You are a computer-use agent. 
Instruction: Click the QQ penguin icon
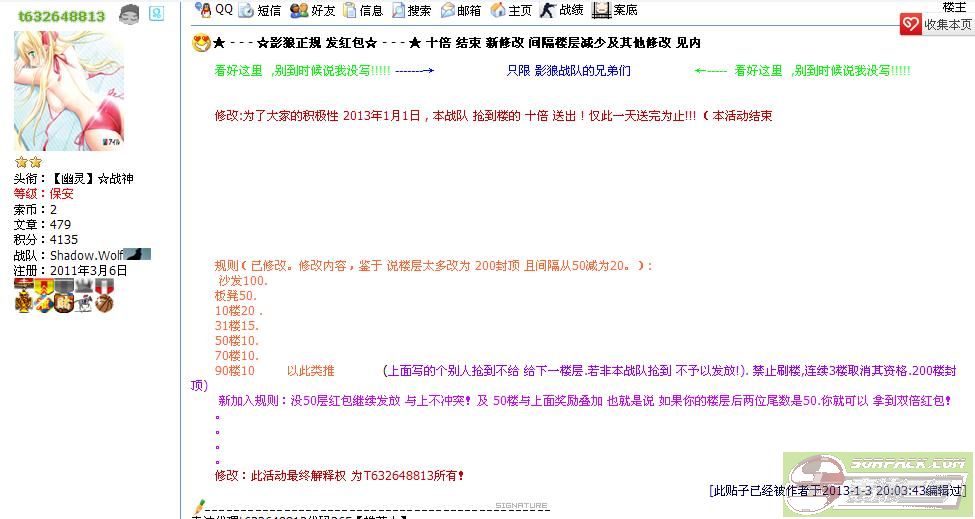[203, 10]
